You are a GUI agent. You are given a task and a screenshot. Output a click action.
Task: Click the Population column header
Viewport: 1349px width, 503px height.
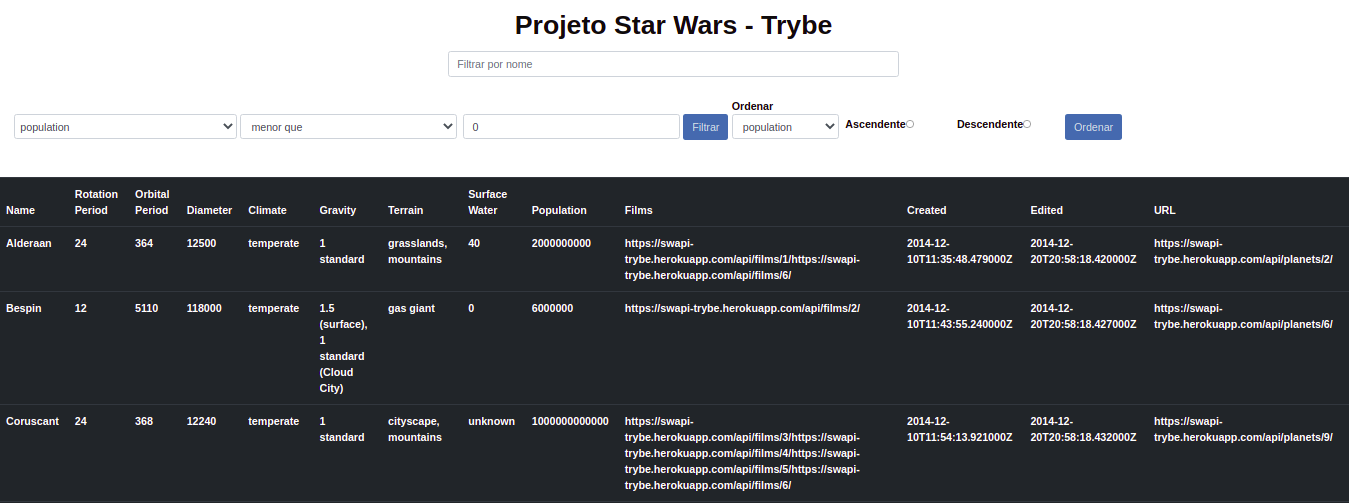(559, 210)
